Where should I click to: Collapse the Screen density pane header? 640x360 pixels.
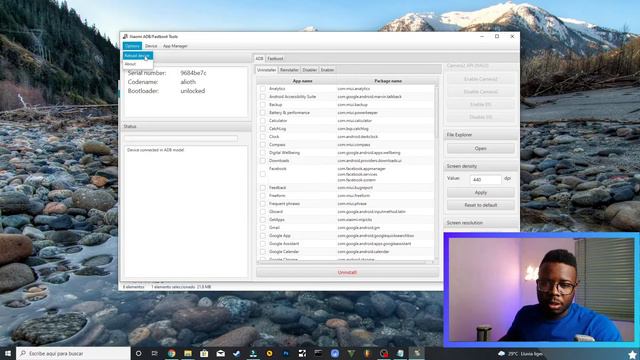(481, 166)
